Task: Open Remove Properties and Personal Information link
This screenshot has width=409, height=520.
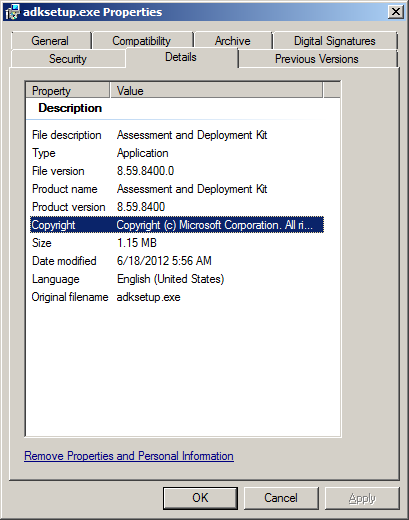Action: point(129,456)
